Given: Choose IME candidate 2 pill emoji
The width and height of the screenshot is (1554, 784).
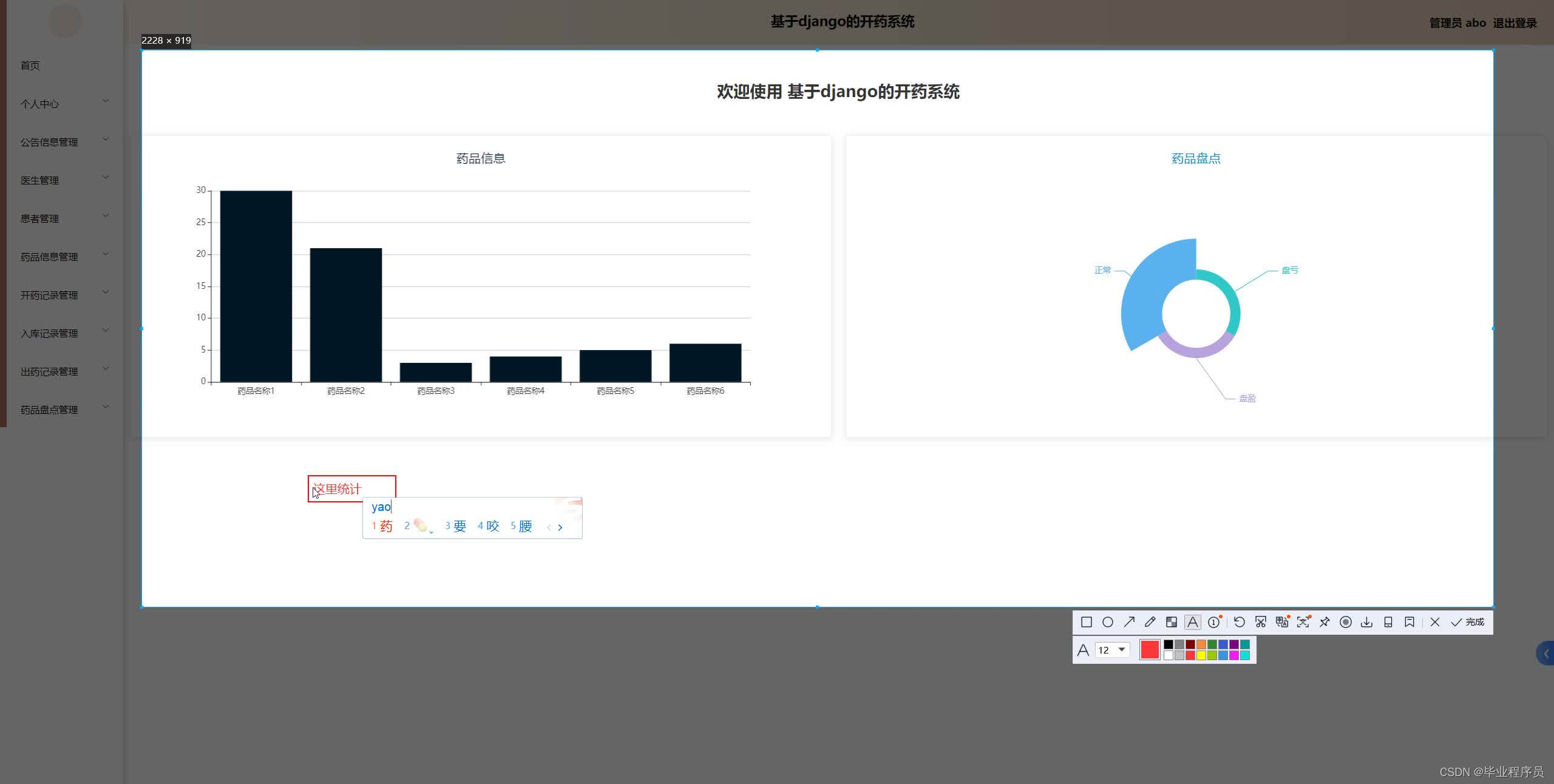Looking at the screenshot, I should (418, 526).
